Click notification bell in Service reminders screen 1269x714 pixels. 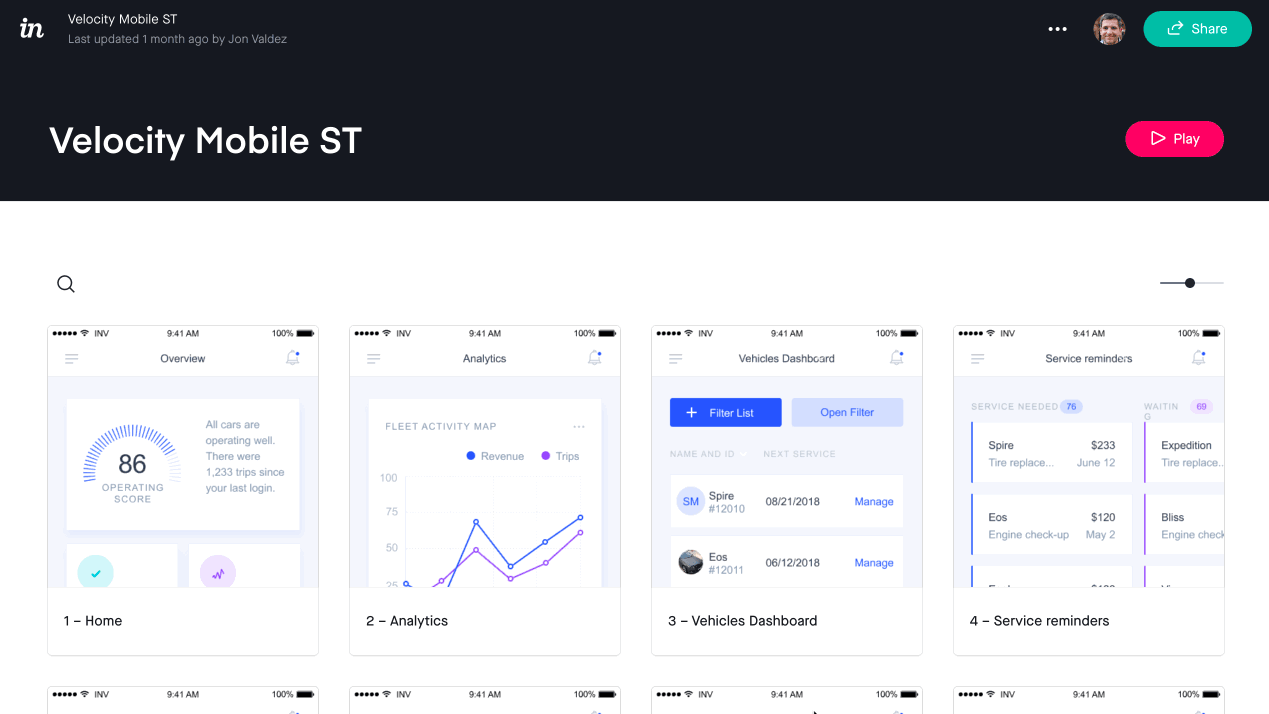click(x=1199, y=358)
